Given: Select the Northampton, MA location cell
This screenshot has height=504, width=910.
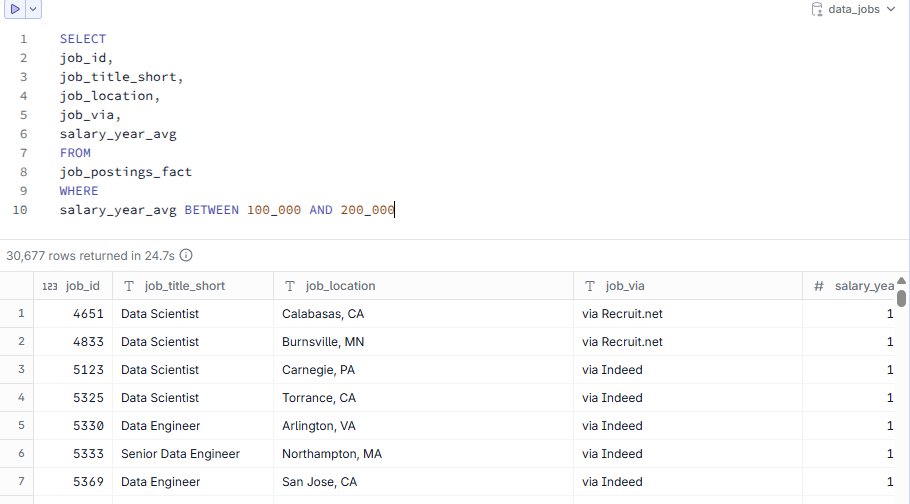Looking at the screenshot, I should [424, 453].
